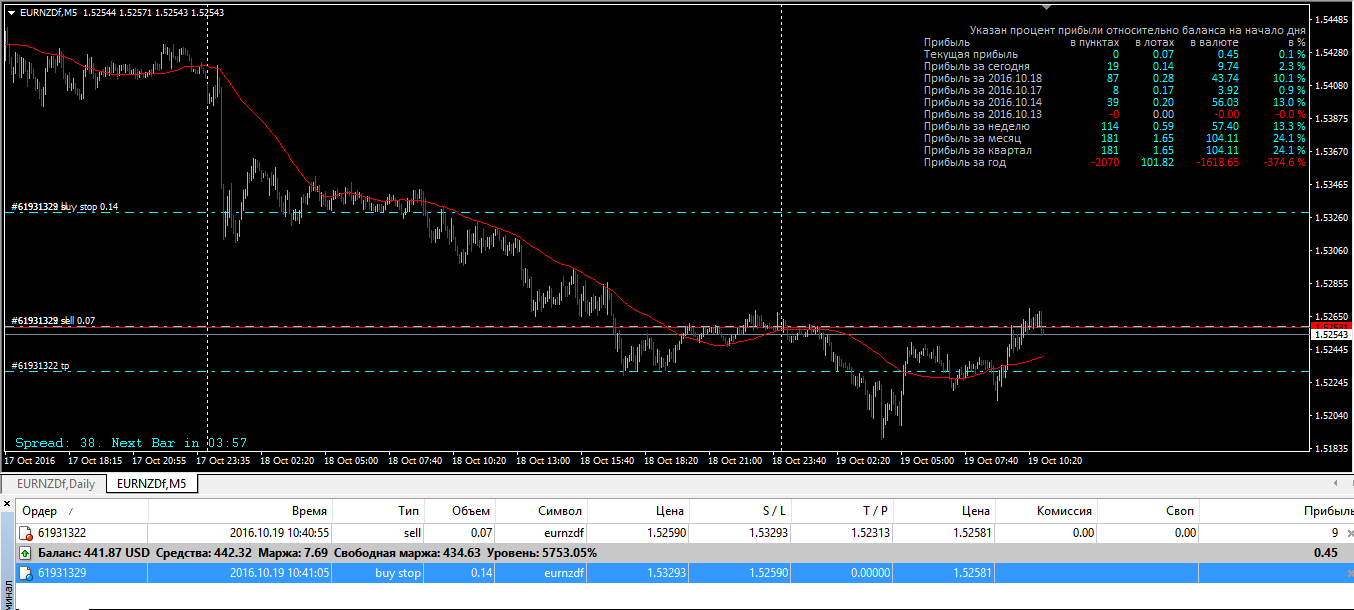
Task: Sort by the Символ column header
Action: pos(541,511)
